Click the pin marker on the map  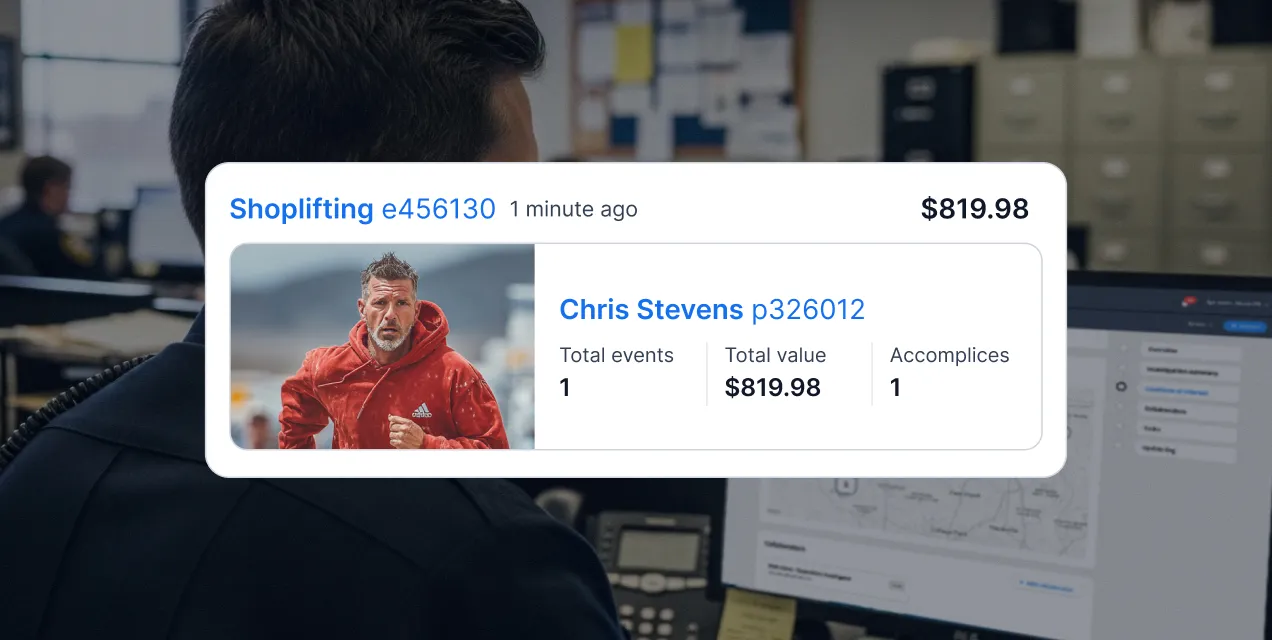[846, 485]
